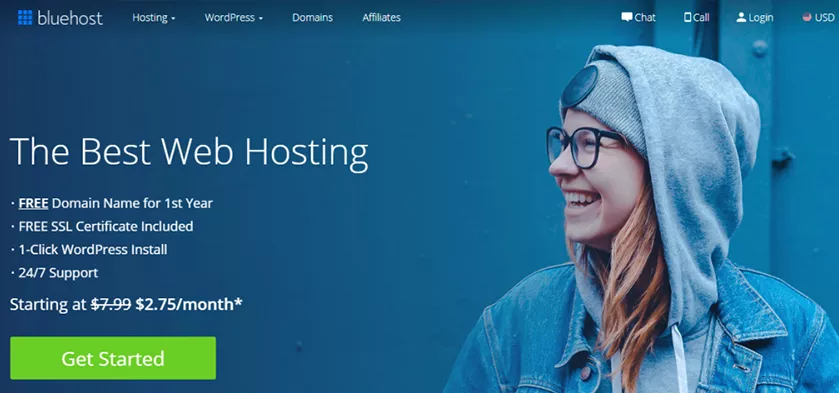Click the 'FREE SSL Certificate Included' text

click(106, 226)
